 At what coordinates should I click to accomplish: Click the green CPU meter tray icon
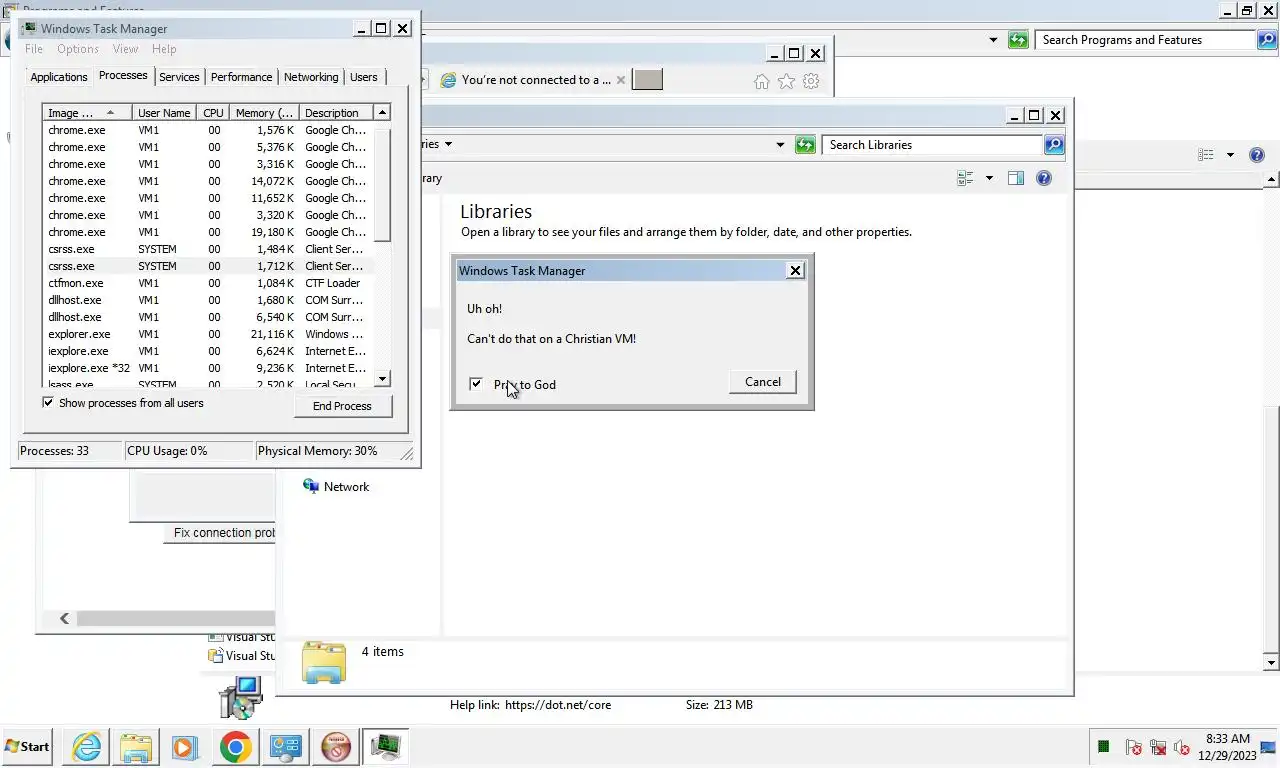click(x=1104, y=746)
